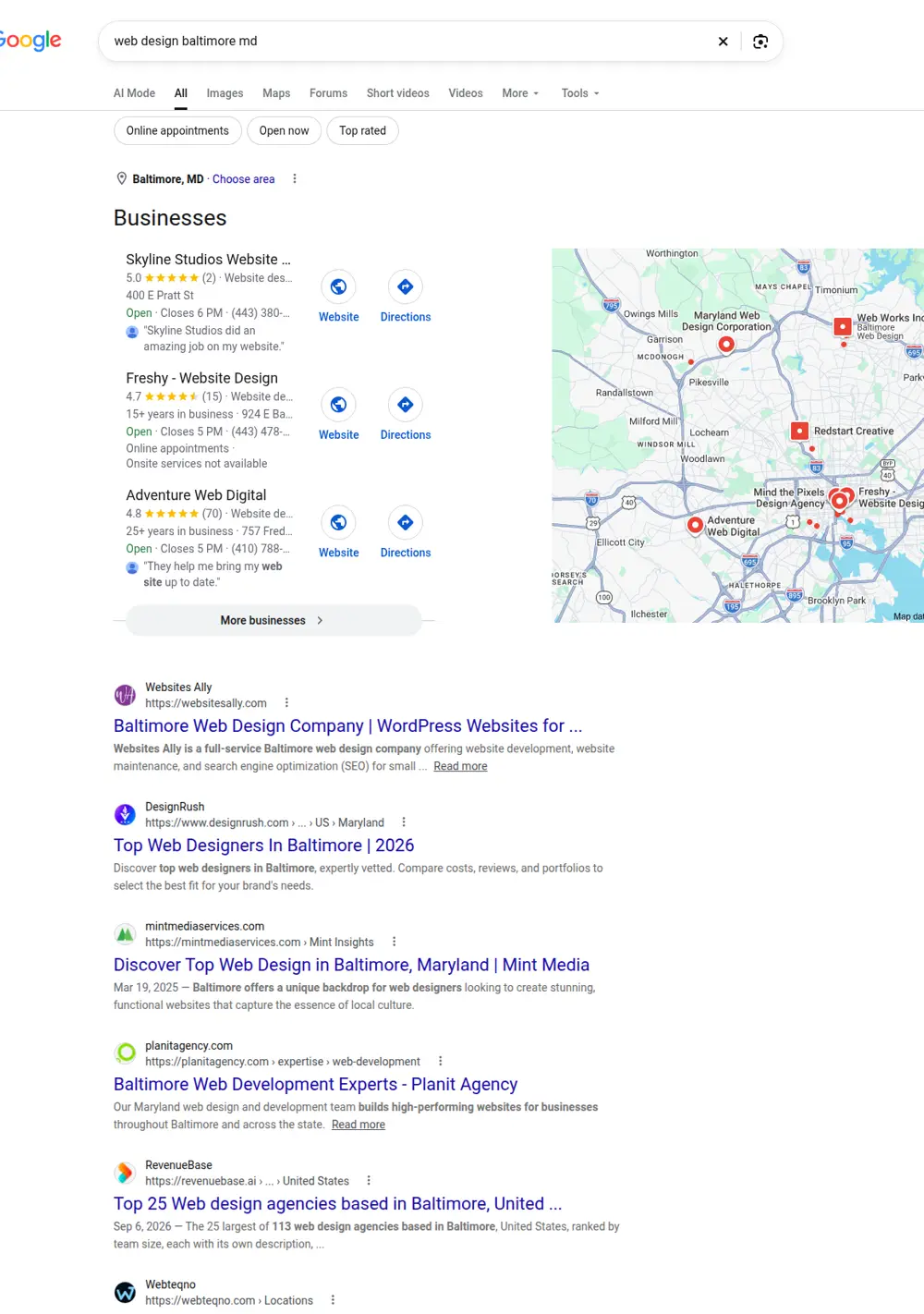Switch to the Images tab
This screenshot has height=1314, width=924.
[225, 93]
